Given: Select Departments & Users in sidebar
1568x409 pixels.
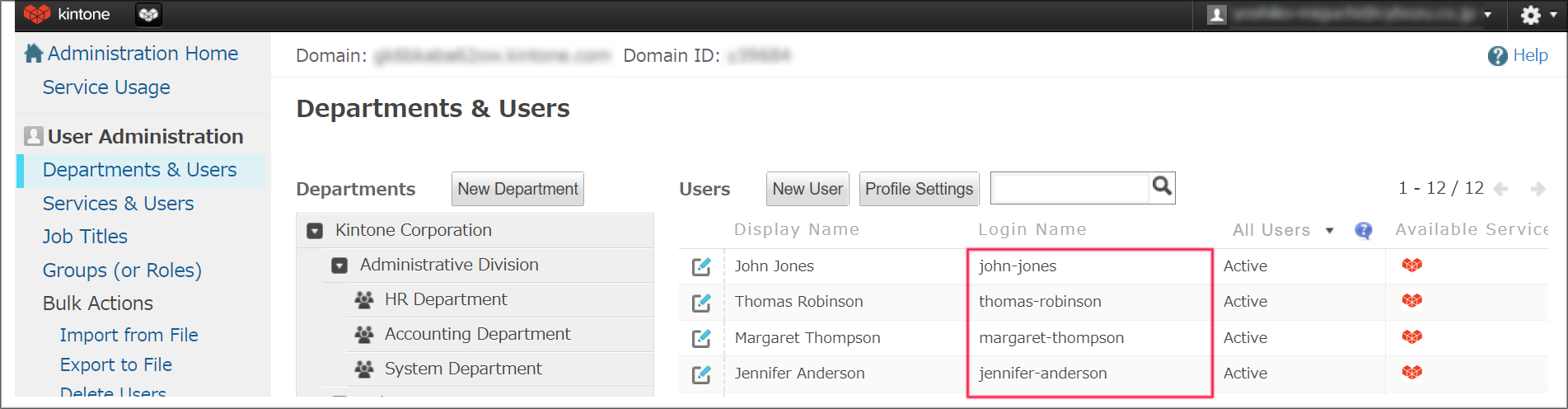Looking at the screenshot, I should [139, 170].
